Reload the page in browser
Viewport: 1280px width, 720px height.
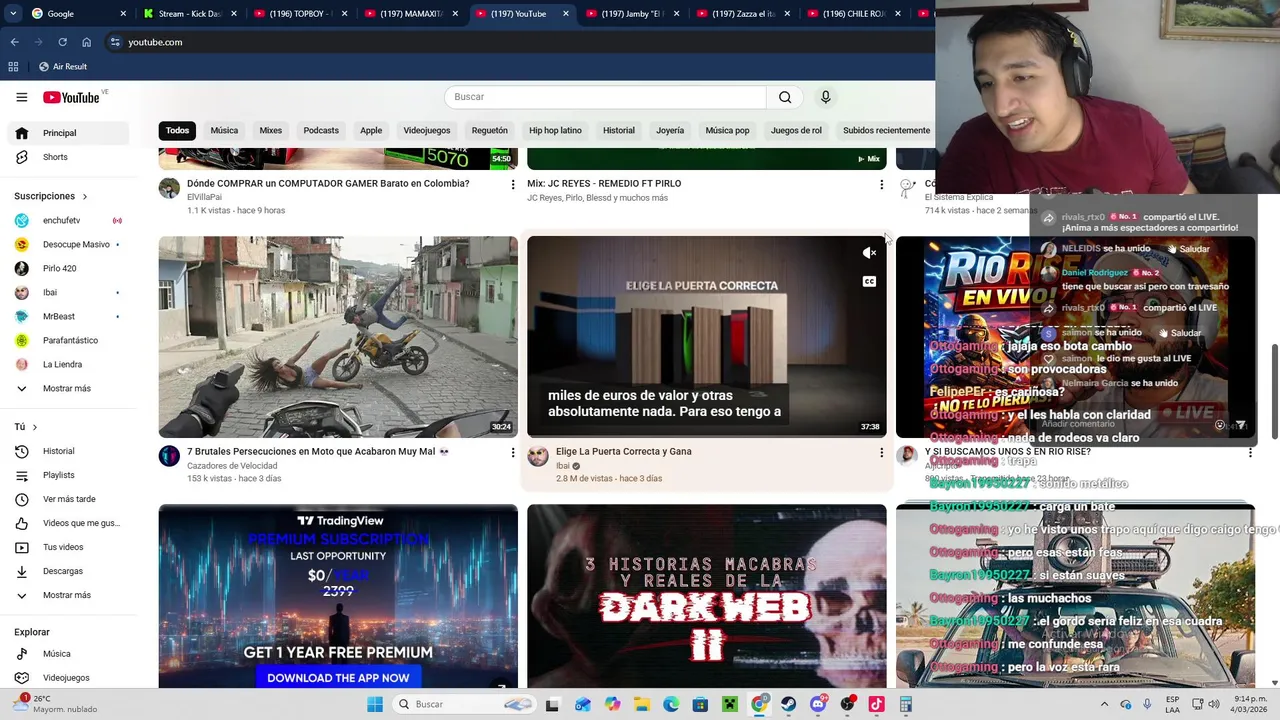(x=62, y=42)
